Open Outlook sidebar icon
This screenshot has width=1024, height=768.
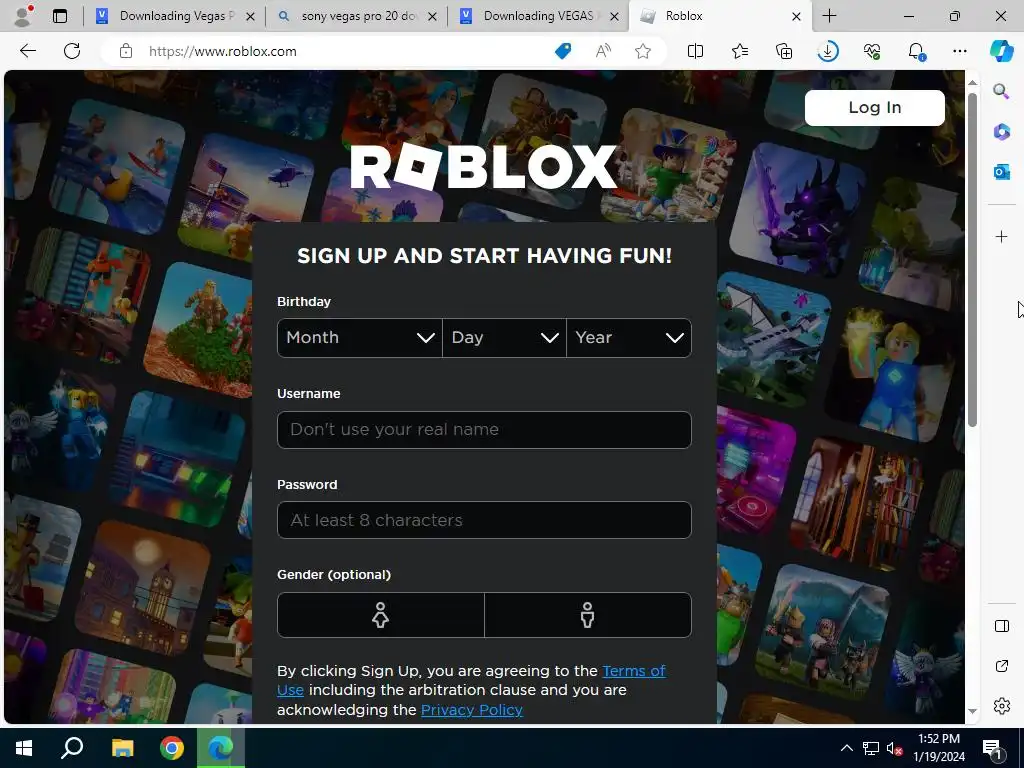pyautogui.click(x=1002, y=172)
